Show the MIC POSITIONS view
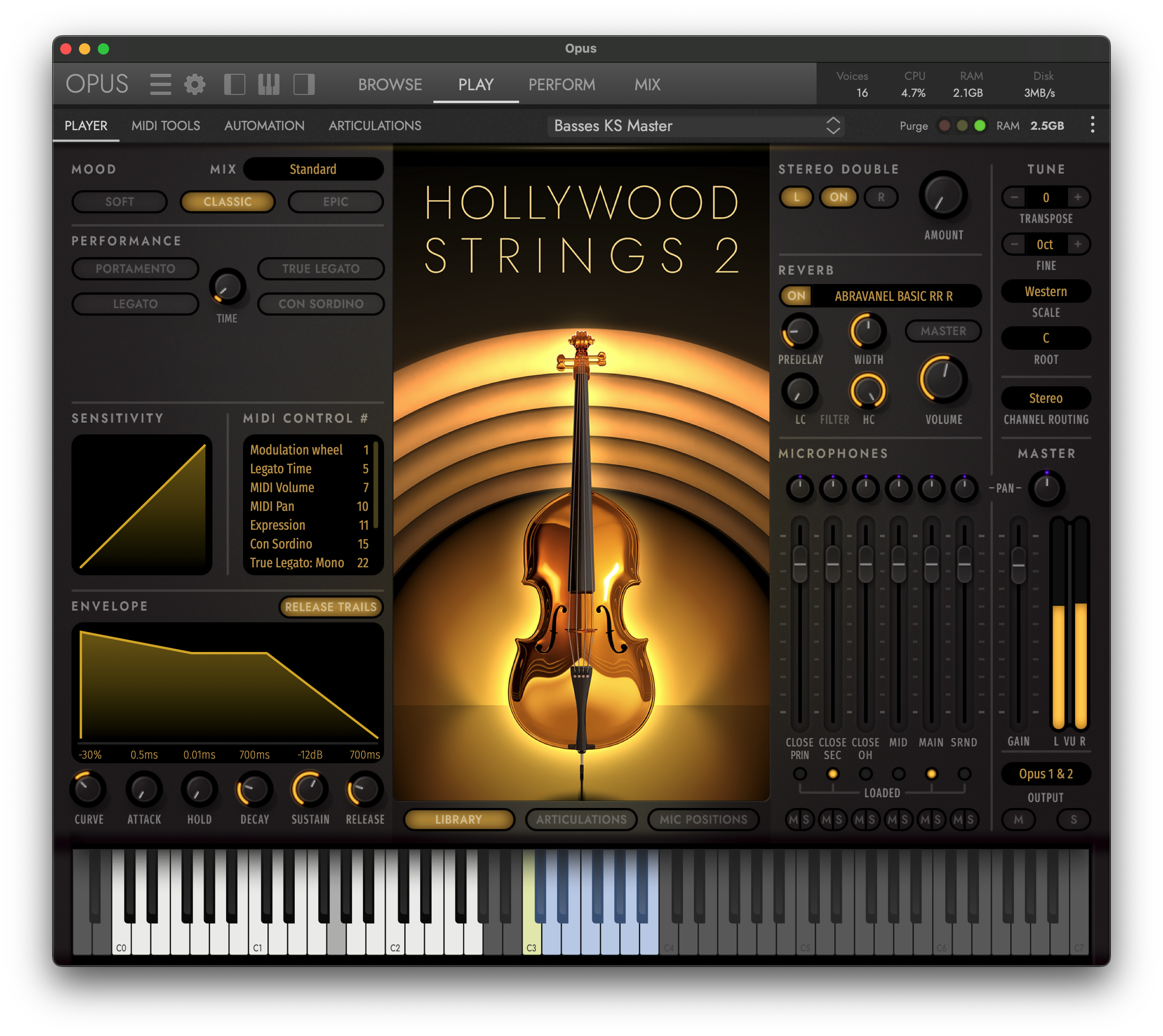This screenshot has height=1036, width=1163. pos(703,820)
